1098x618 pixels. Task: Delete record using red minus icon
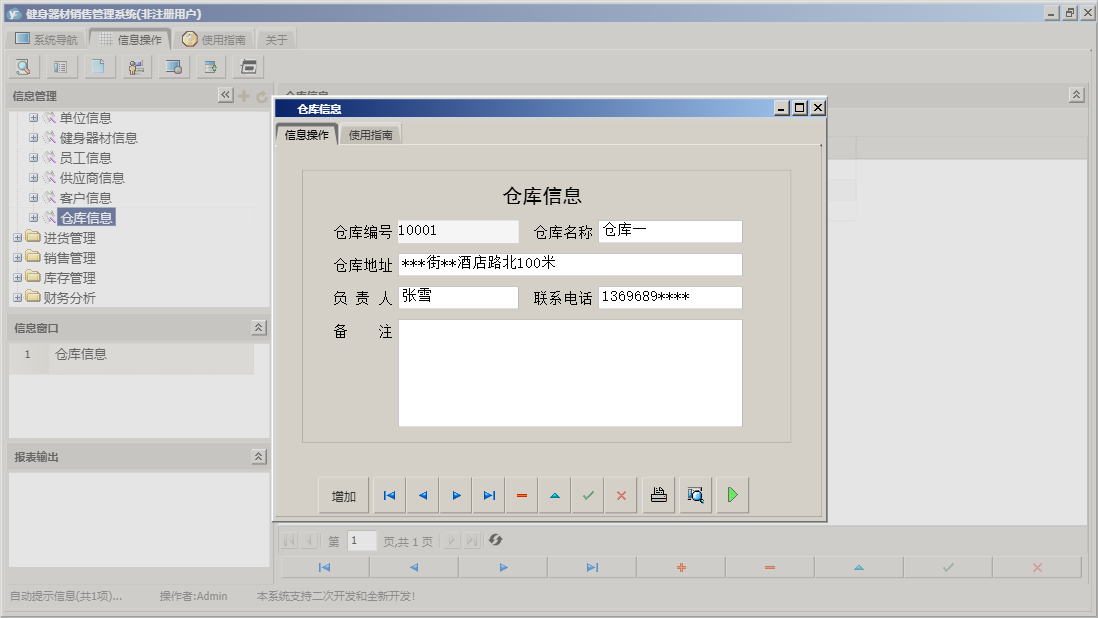(521, 494)
